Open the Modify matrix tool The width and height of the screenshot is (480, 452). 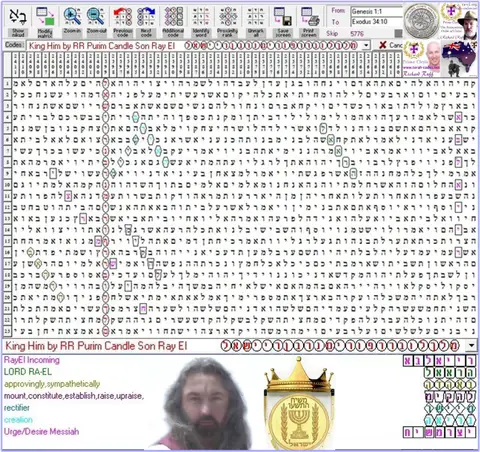45,22
